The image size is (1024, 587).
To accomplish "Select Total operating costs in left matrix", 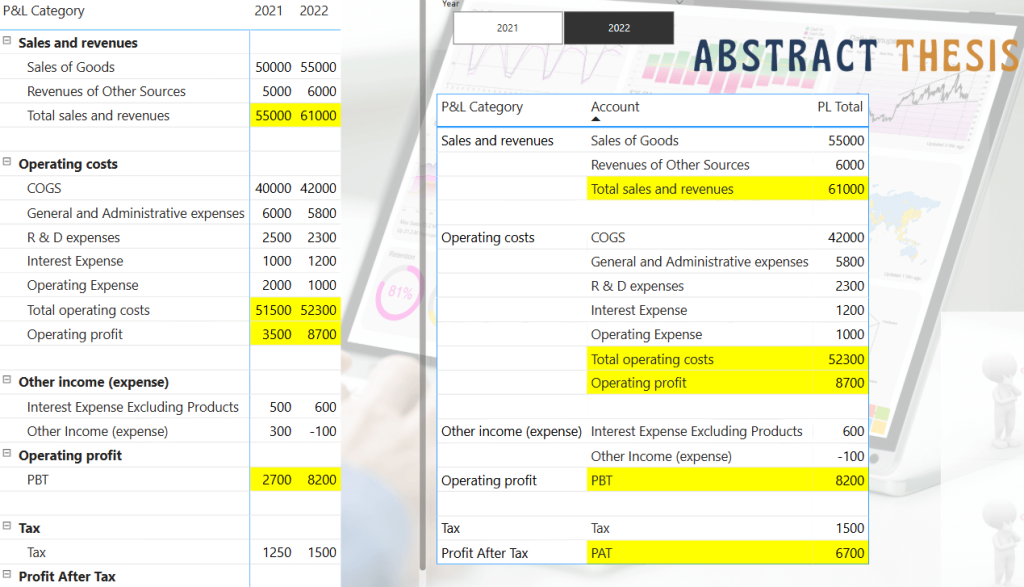I will click(x=88, y=310).
